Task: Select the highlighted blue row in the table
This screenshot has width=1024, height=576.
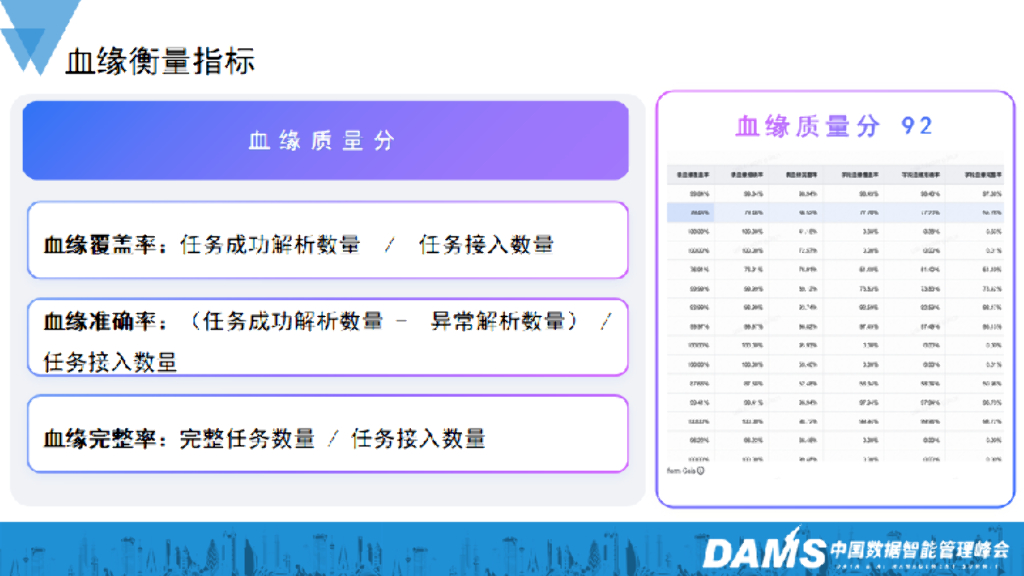Action: pos(835,212)
